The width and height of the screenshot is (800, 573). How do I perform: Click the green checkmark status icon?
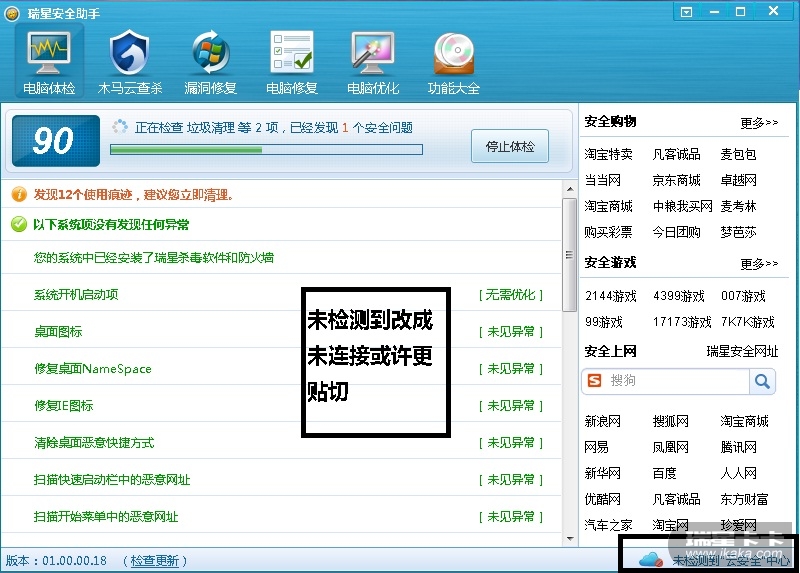click(19, 224)
